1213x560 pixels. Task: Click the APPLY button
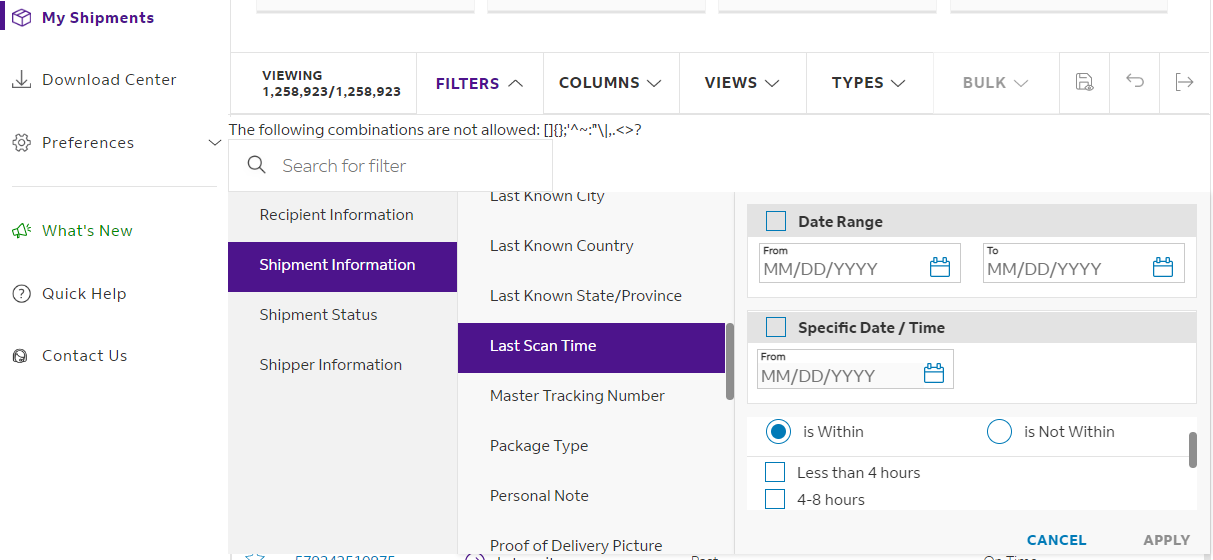[1167, 540]
